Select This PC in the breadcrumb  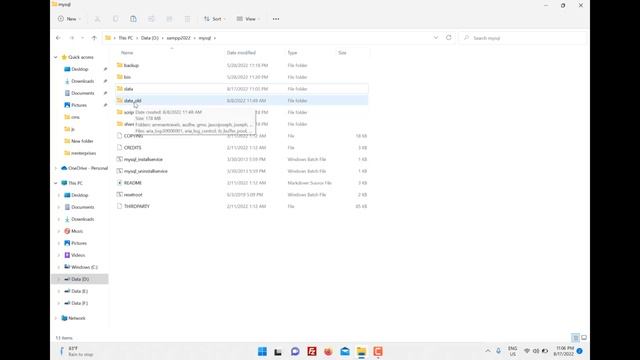[x=126, y=38]
